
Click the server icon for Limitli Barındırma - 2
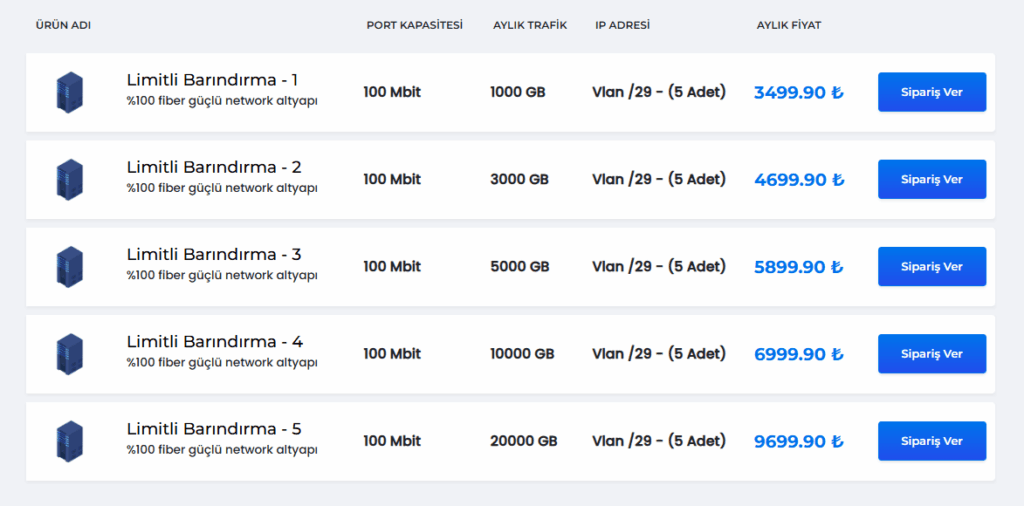tap(70, 179)
